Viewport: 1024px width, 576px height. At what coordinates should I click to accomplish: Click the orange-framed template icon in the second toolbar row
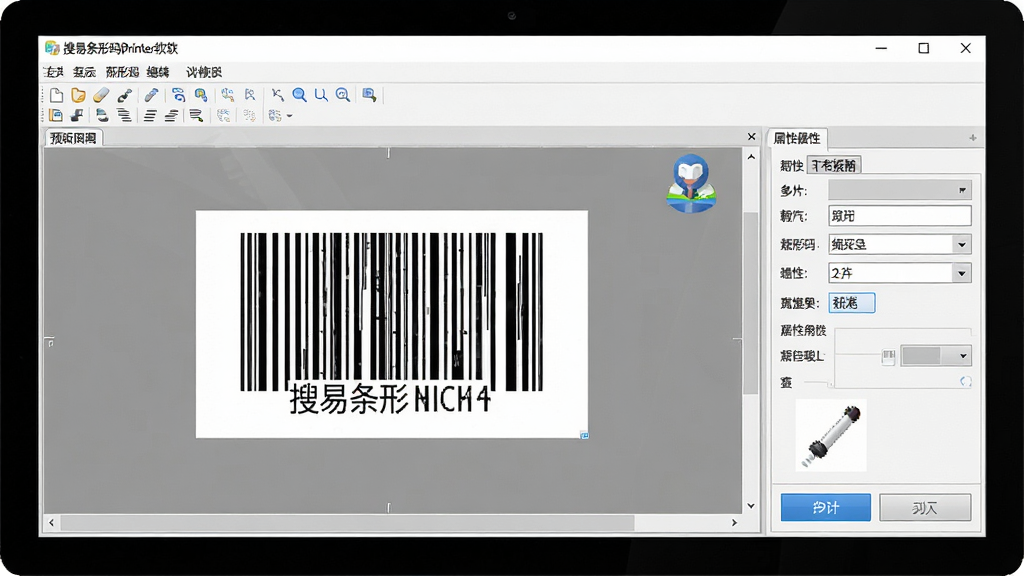point(56,116)
